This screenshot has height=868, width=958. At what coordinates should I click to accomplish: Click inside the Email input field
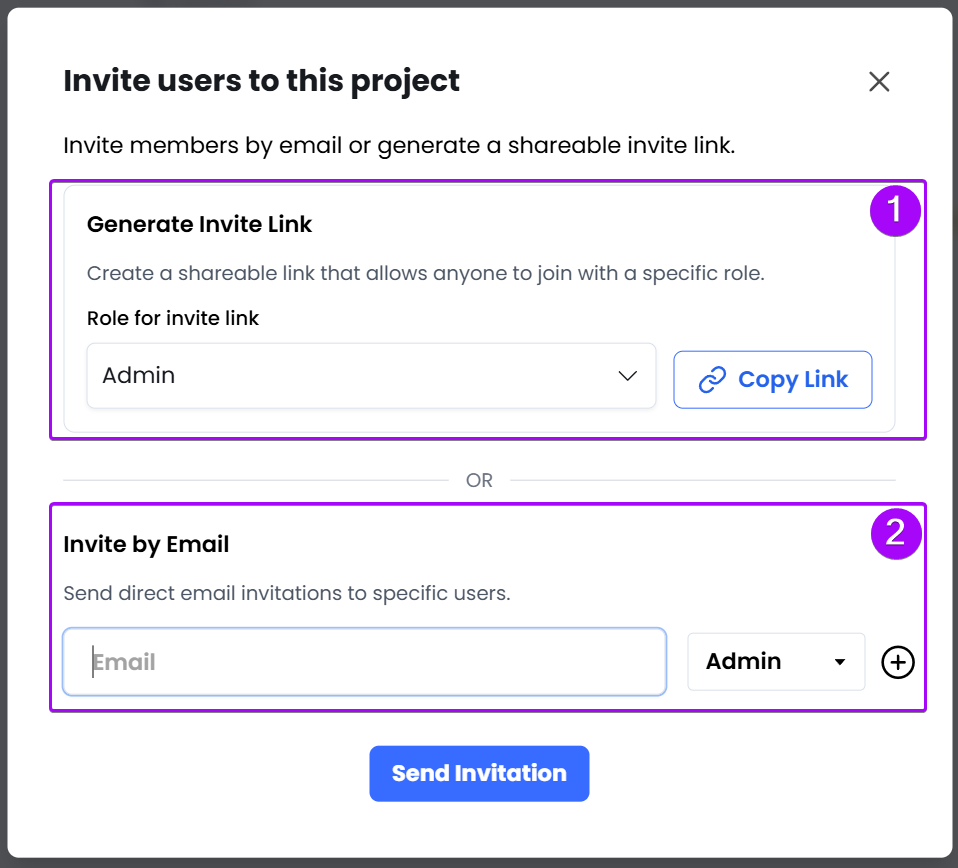365,661
